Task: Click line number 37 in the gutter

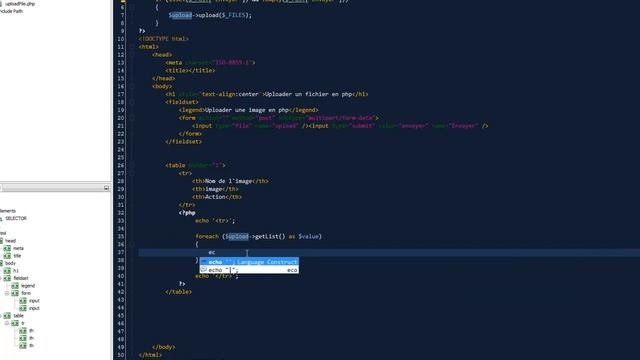Action: (120, 252)
